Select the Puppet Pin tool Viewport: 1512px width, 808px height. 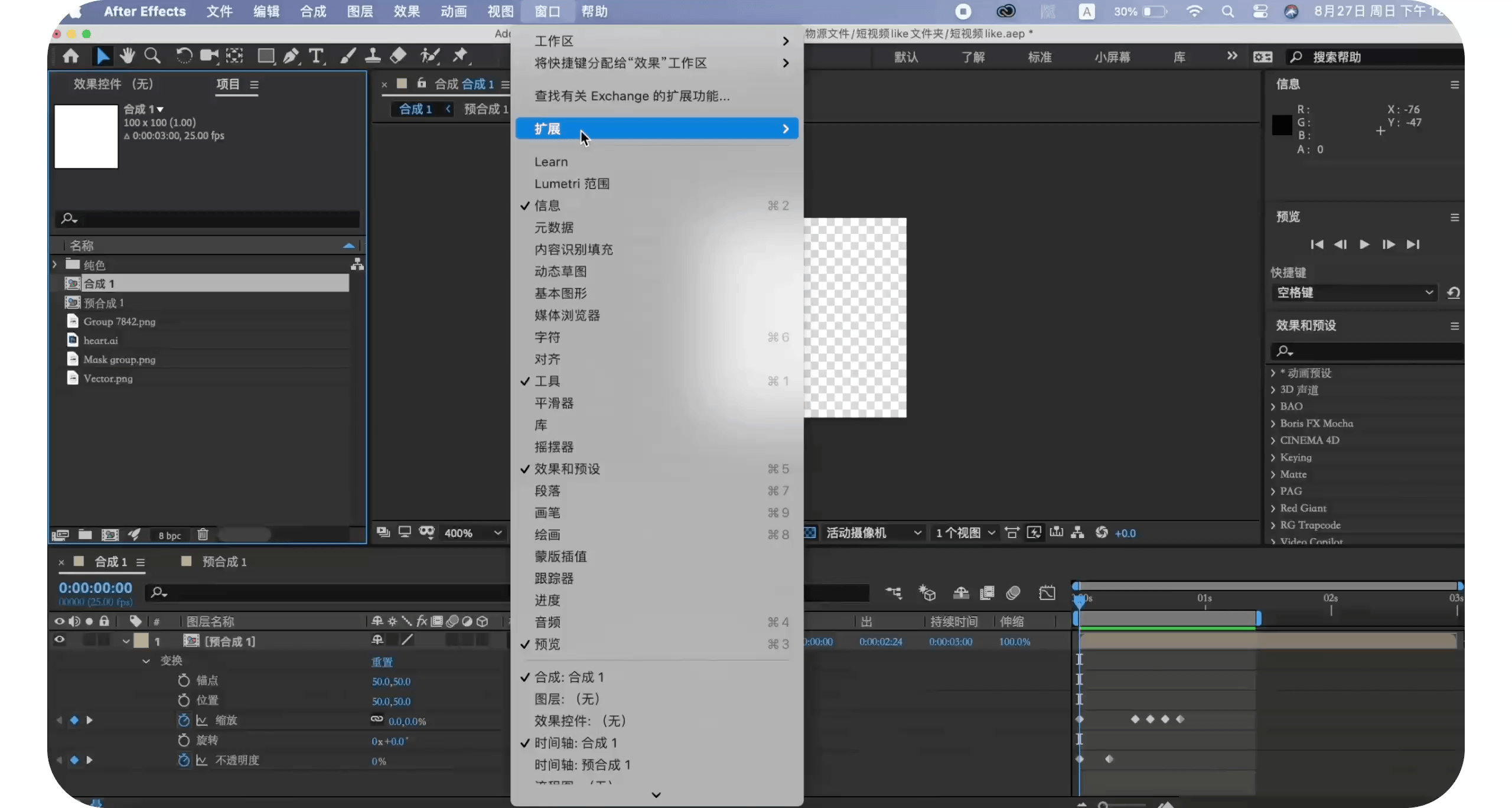tap(460, 56)
